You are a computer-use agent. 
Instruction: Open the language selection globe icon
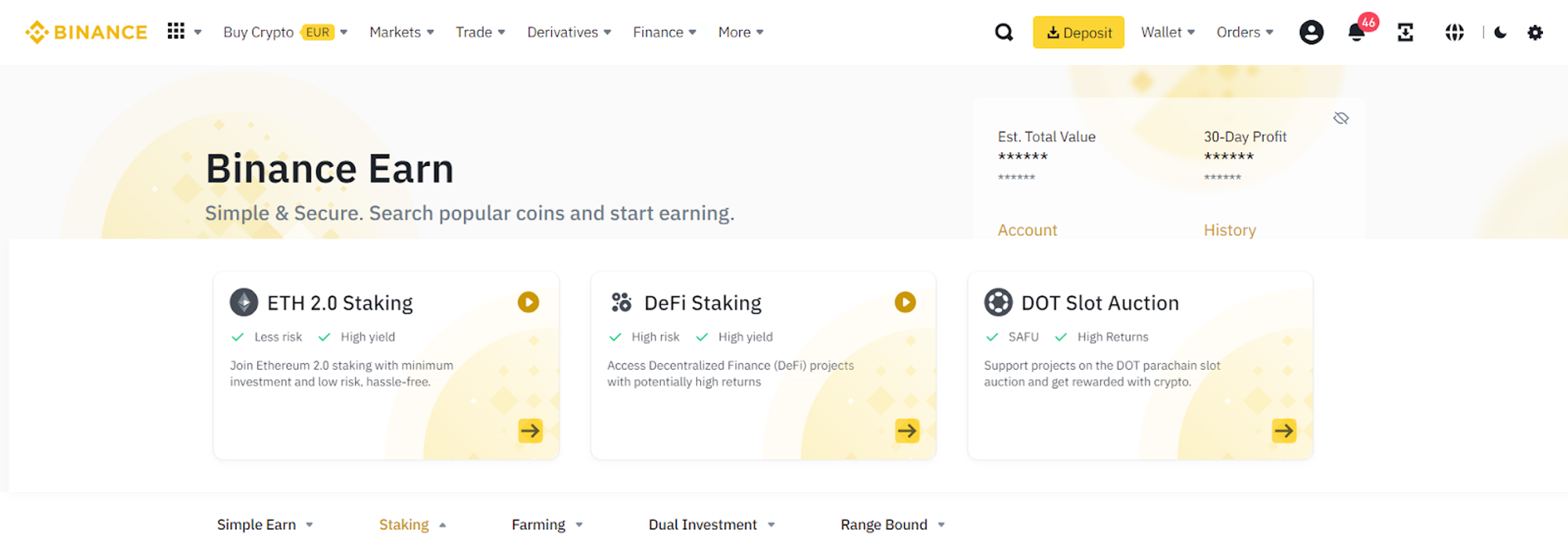pyautogui.click(x=1454, y=32)
